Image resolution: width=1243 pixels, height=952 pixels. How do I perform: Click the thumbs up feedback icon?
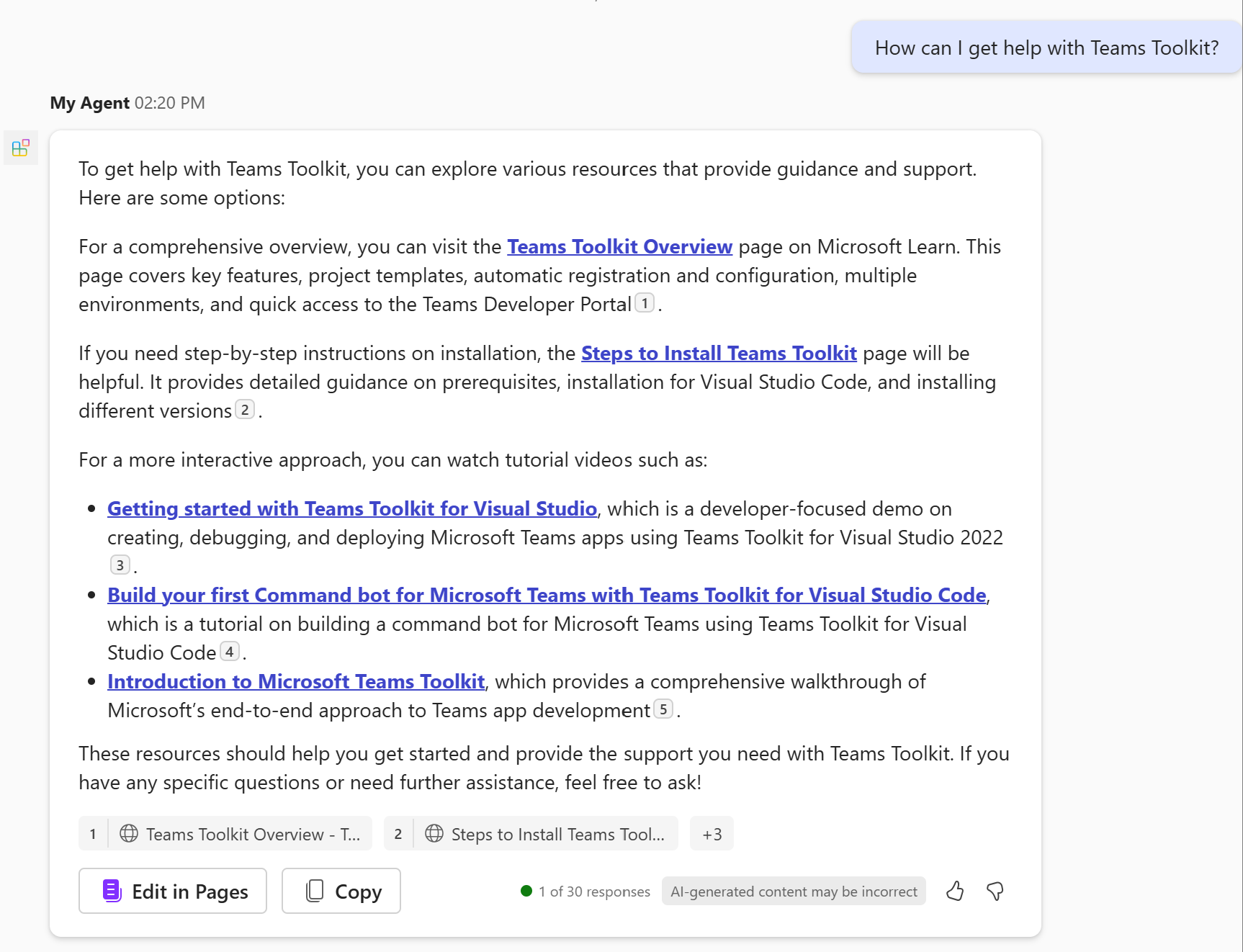click(955, 892)
